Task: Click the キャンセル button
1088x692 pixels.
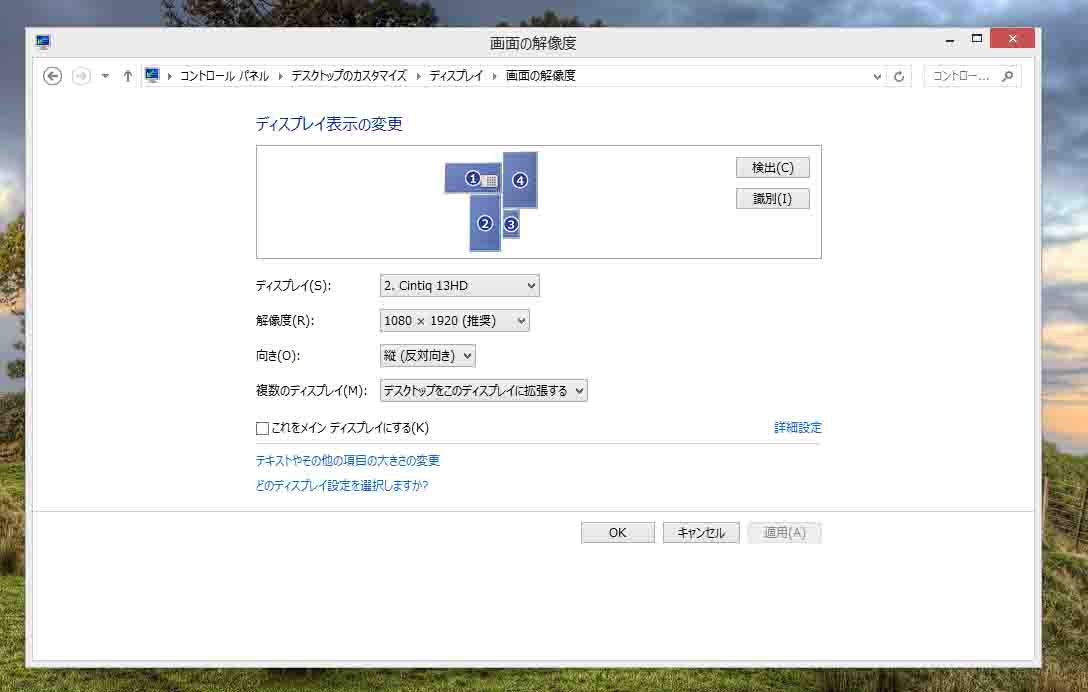Action: tap(701, 532)
